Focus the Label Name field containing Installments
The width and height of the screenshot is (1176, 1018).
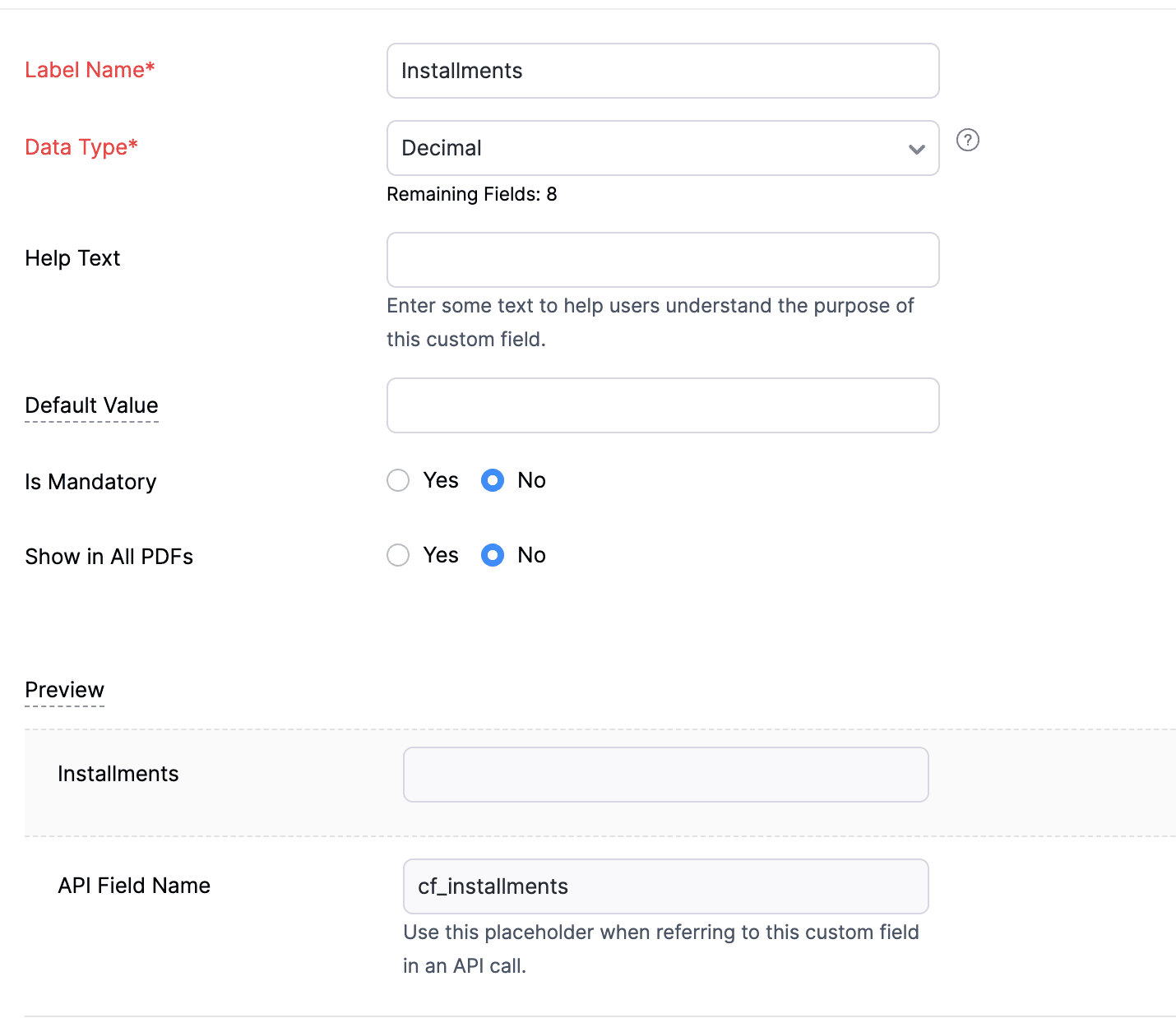[662, 71]
